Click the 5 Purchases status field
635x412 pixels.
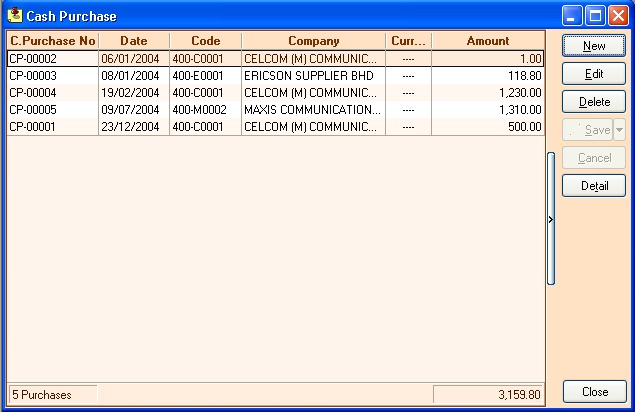coord(53,395)
